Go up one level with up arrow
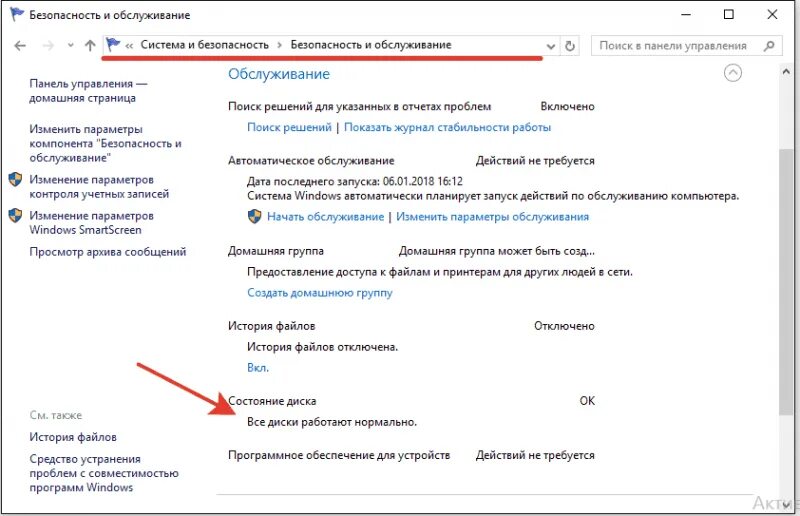This screenshot has height=516, width=800. click(x=90, y=46)
